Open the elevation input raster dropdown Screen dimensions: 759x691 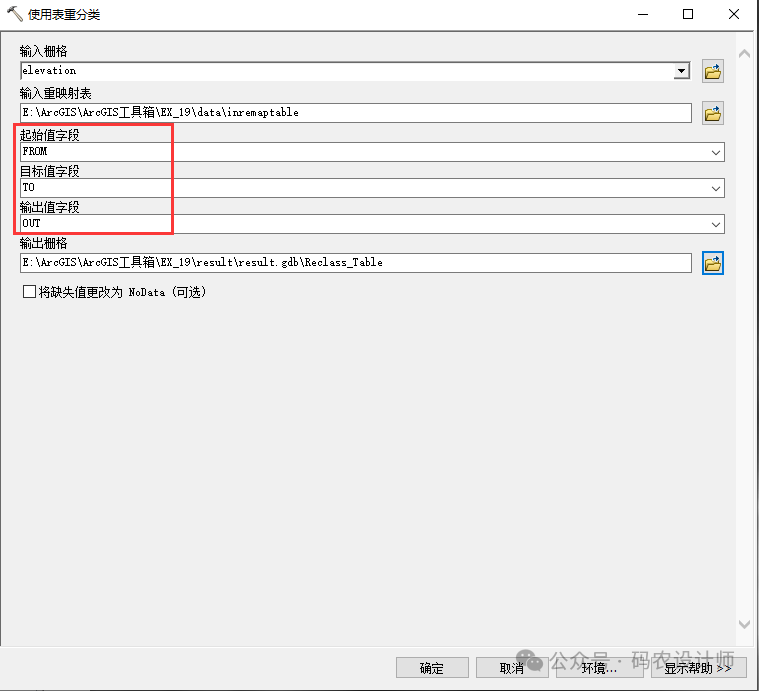tap(681, 71)
